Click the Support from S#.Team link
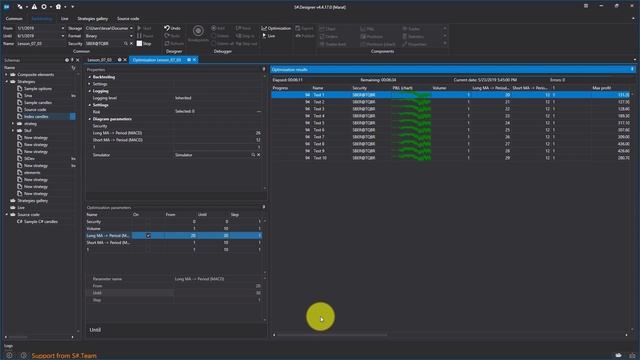The width and height of the screenshot is (640, 360). click(x=64, y=356)
